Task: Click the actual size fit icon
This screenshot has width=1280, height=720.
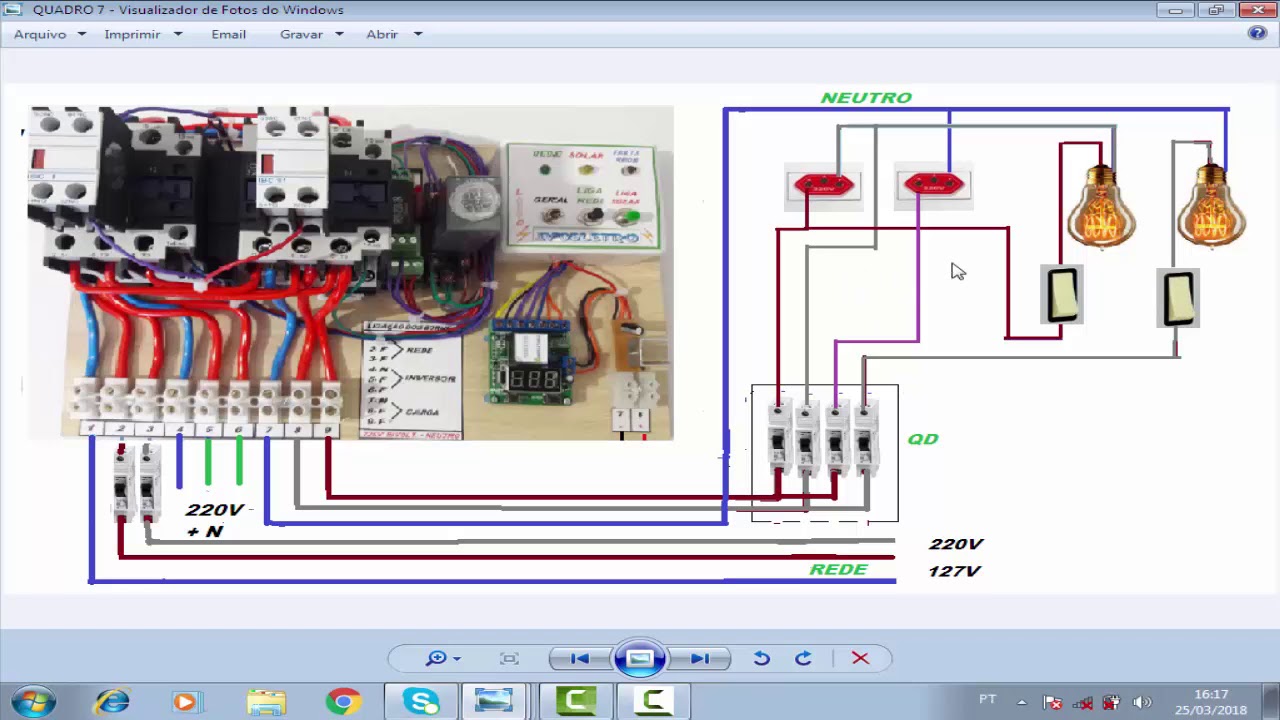Action: click(x=509, y=658)
